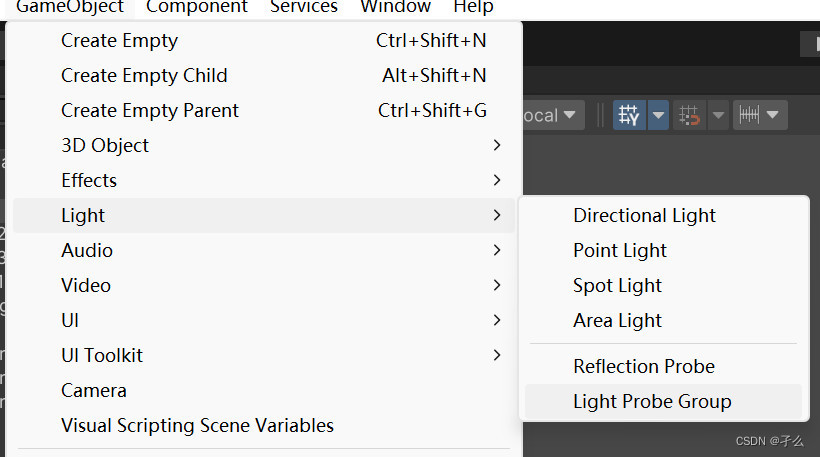Screen dimensions: 820x457
Task: Click the Services menu
Action: (x=304, y=7)
